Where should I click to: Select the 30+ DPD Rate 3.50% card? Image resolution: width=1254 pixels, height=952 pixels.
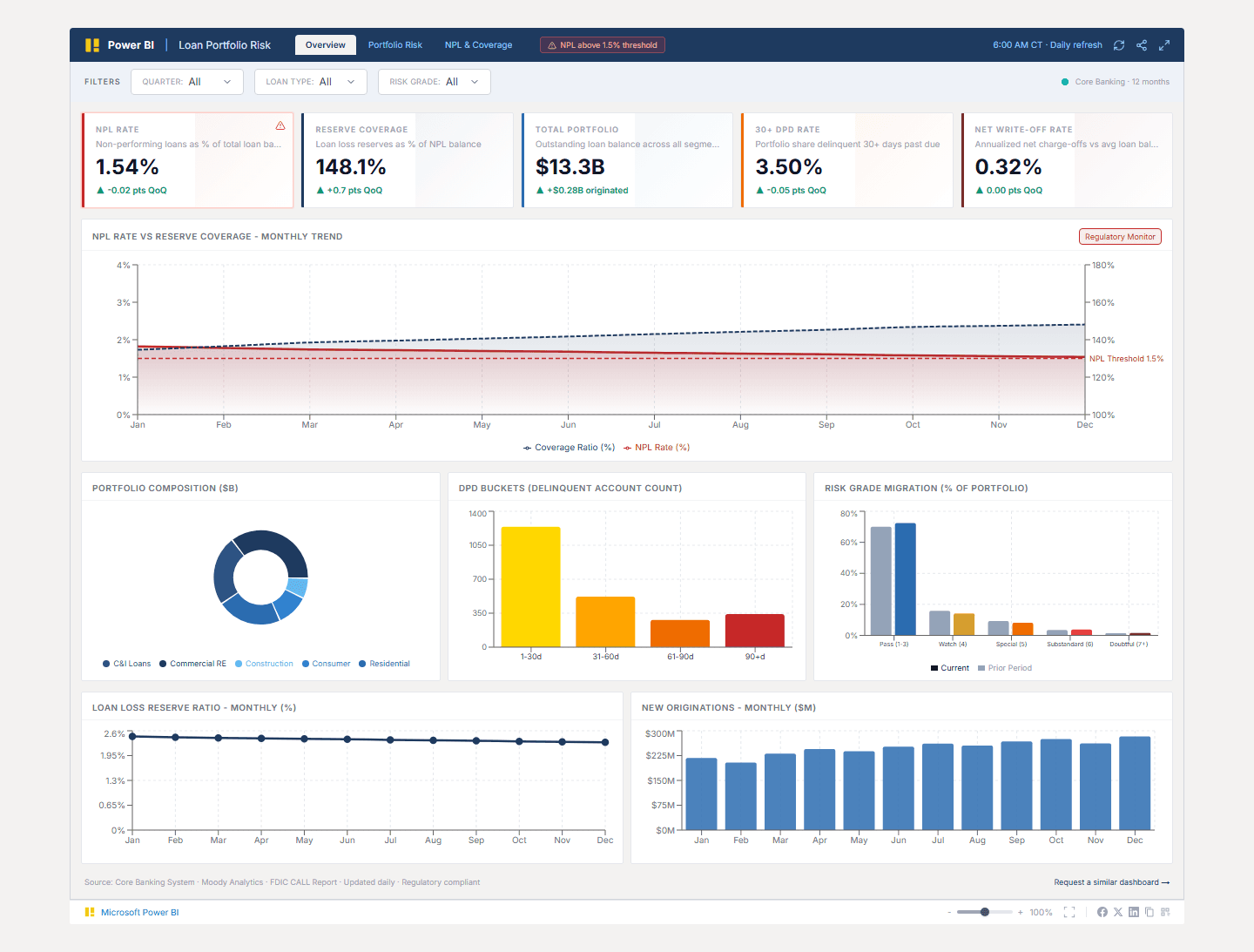[847, 160]
